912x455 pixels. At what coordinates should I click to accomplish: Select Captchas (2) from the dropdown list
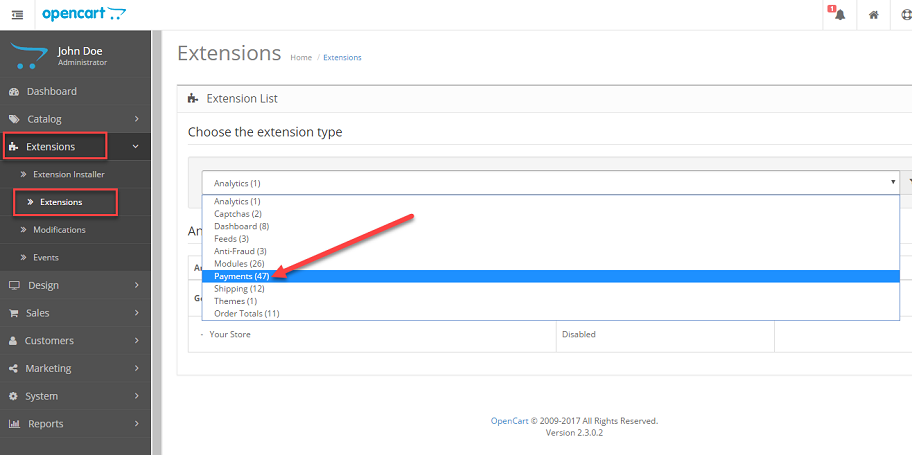point(550,214)
